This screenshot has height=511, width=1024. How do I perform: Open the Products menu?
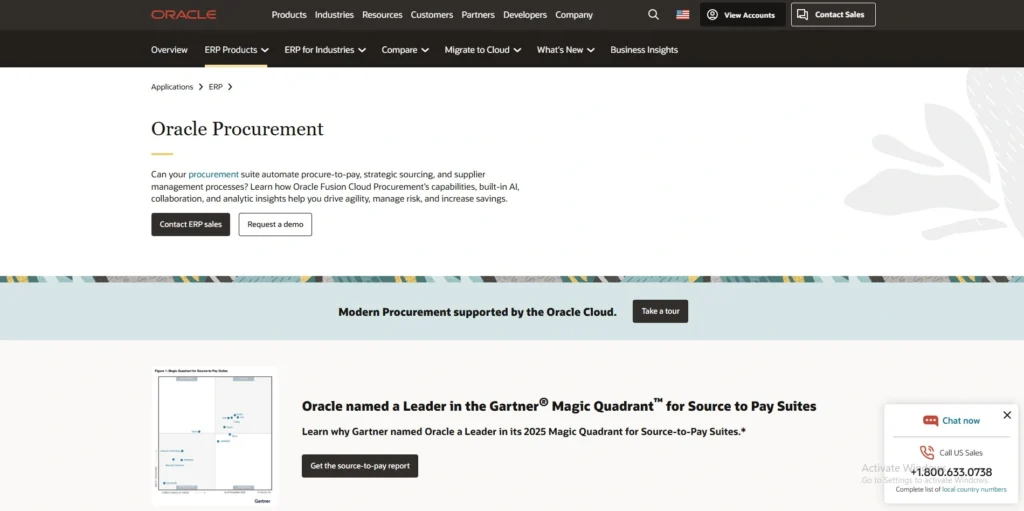289,14
